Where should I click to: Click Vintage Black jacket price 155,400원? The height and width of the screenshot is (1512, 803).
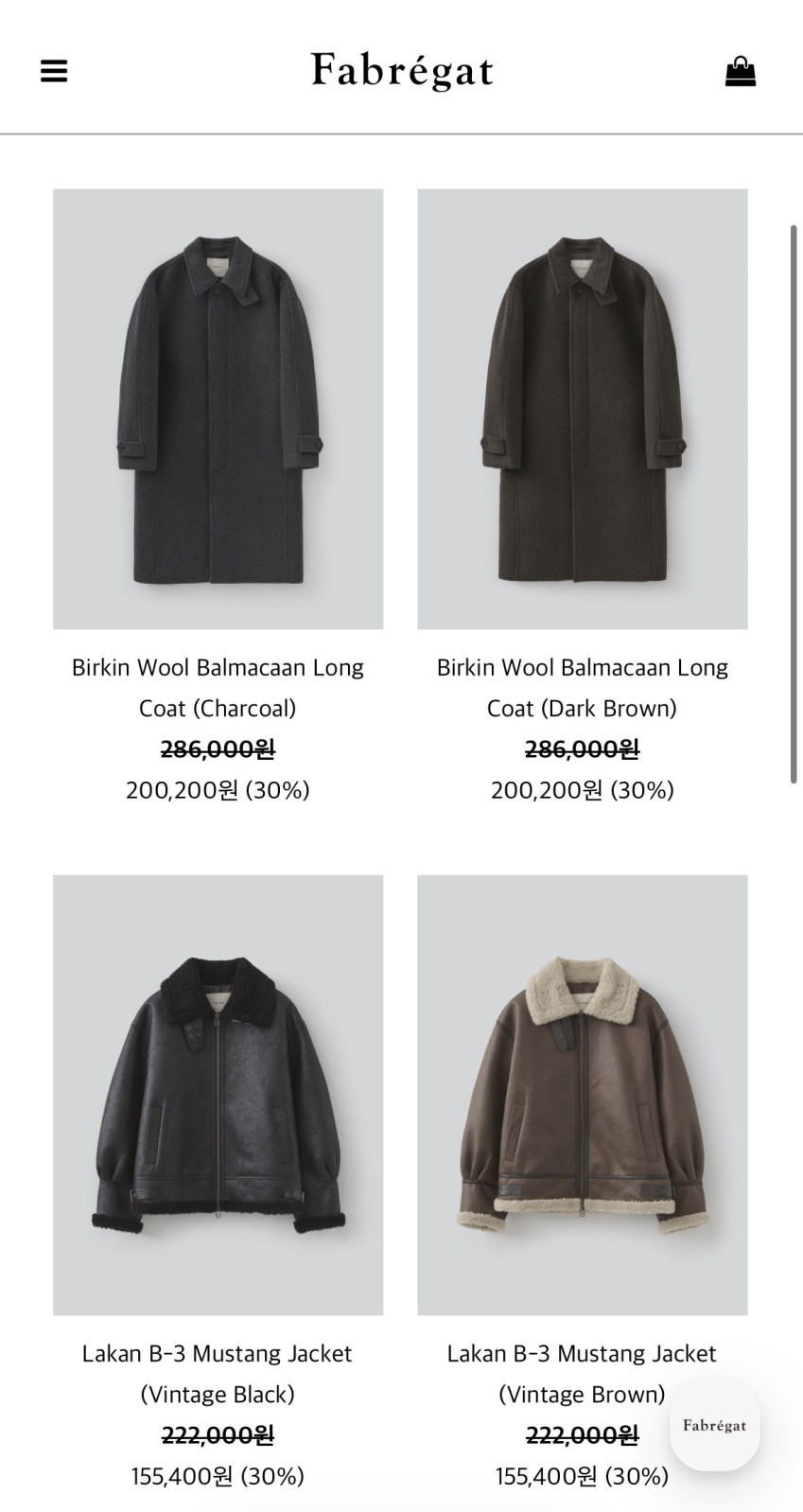(x=182, y=1476)
